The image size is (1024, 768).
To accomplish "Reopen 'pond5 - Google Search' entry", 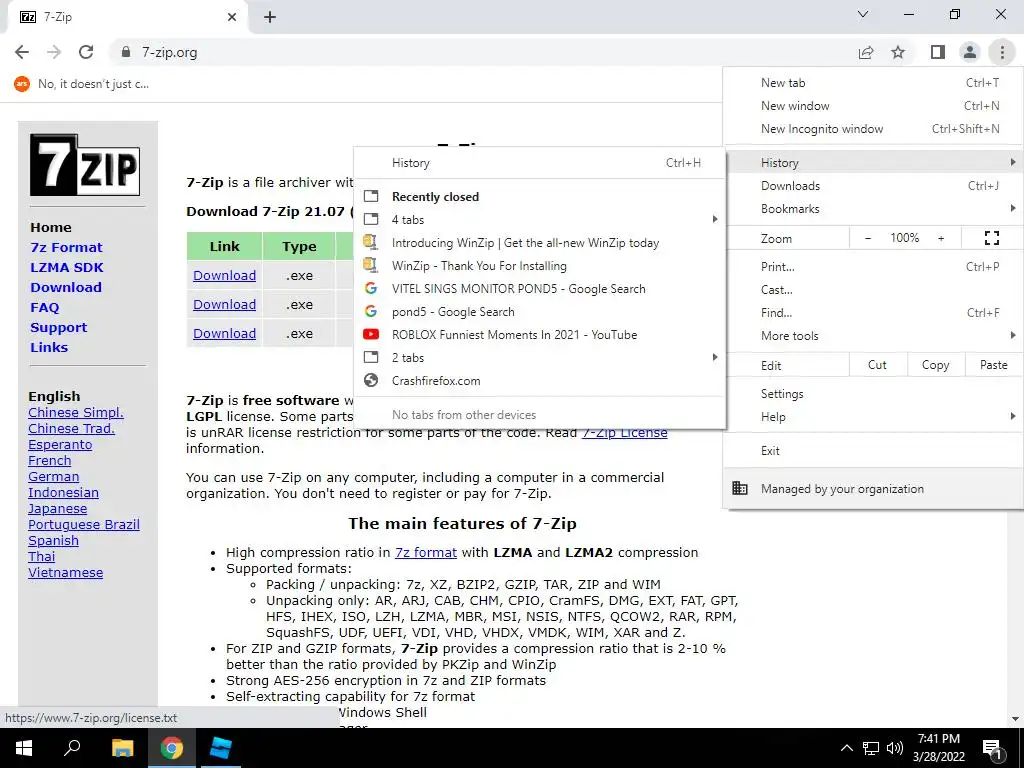I will point(539,312).
